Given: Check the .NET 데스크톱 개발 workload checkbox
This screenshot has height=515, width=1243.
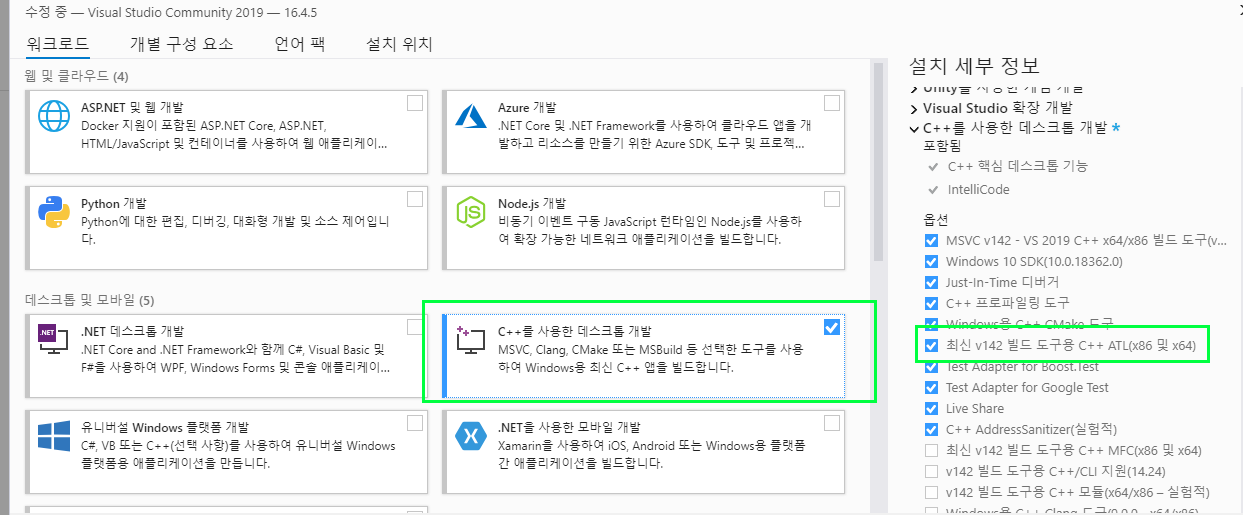Looking at the screenshot, I should [415, 327].
